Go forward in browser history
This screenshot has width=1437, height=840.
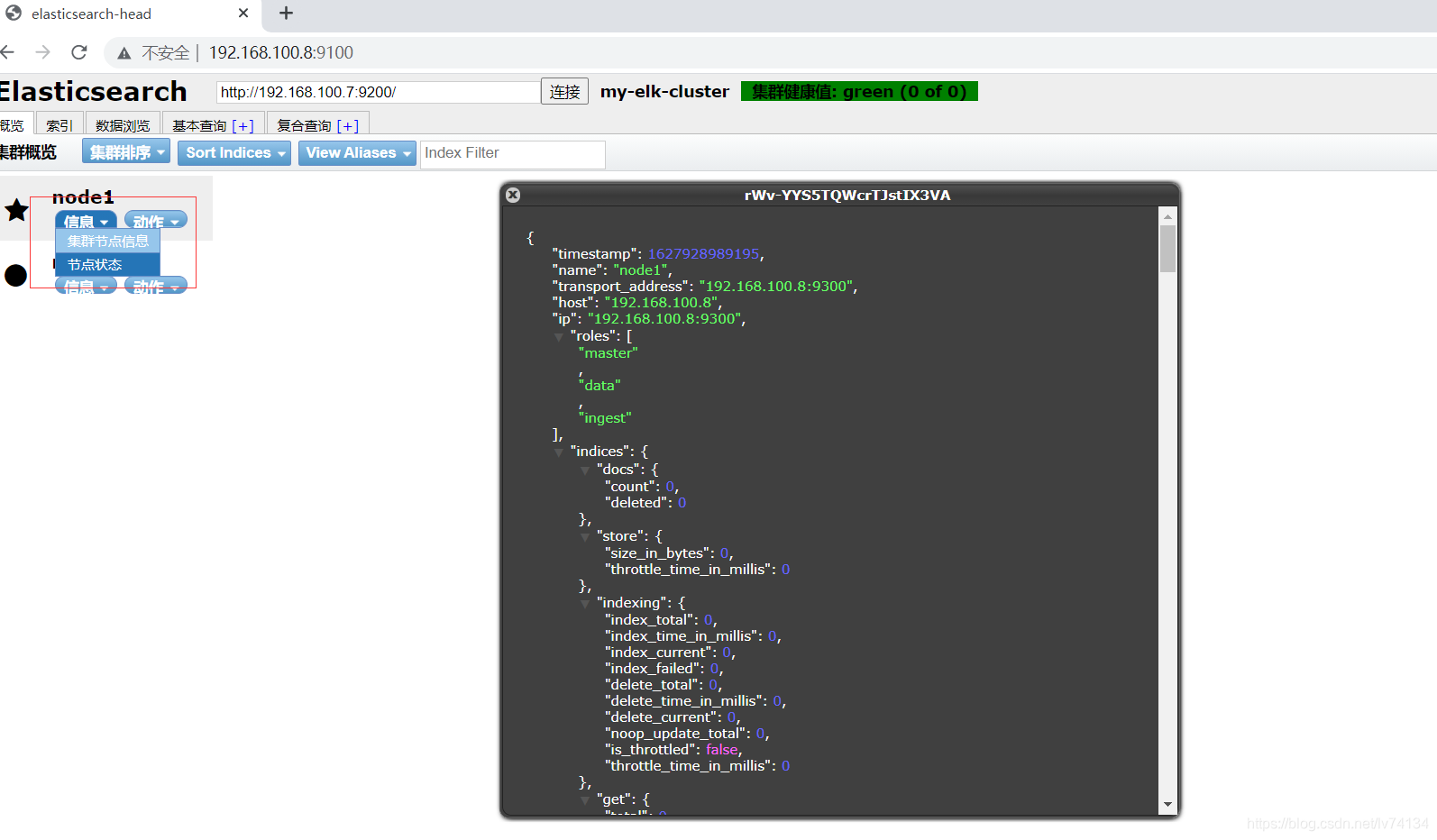pos(42,52)
